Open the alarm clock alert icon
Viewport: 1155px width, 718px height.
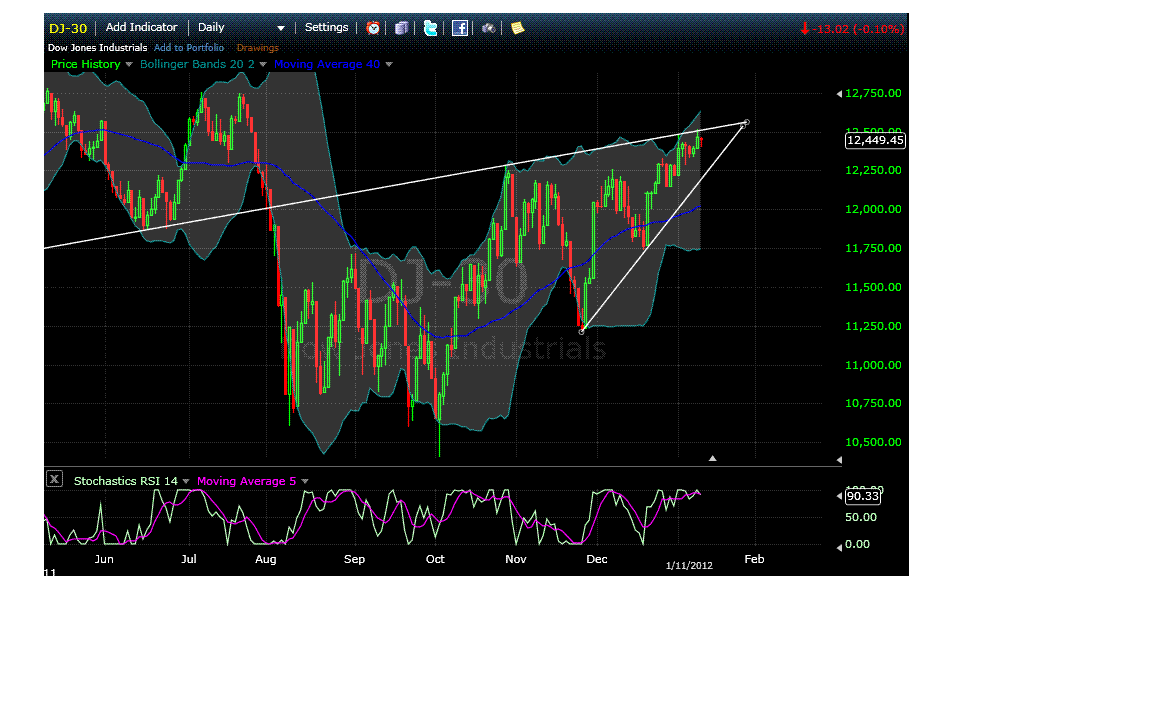click(373, 28)
